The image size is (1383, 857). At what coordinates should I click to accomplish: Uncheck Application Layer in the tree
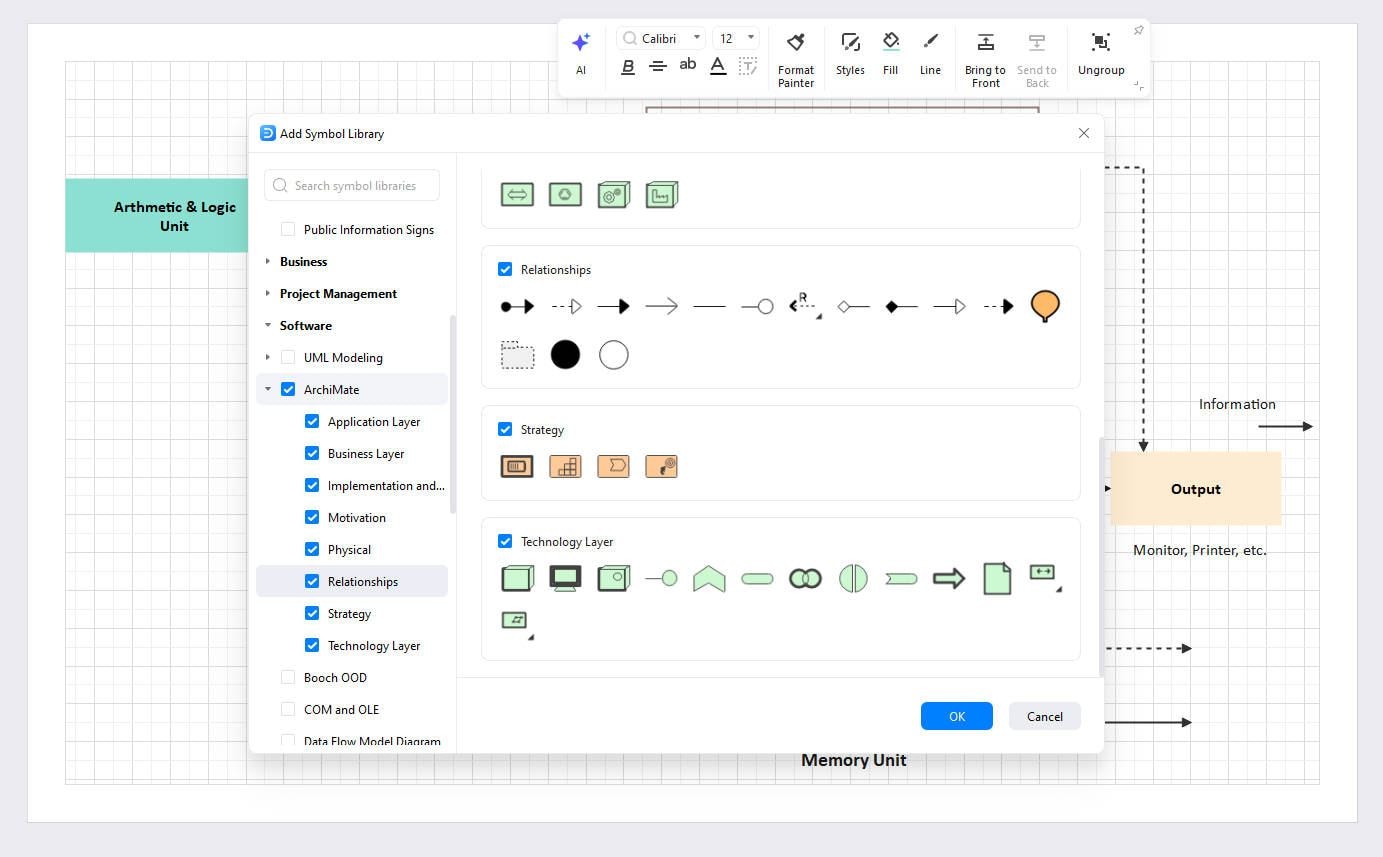(x=312, y=421)
